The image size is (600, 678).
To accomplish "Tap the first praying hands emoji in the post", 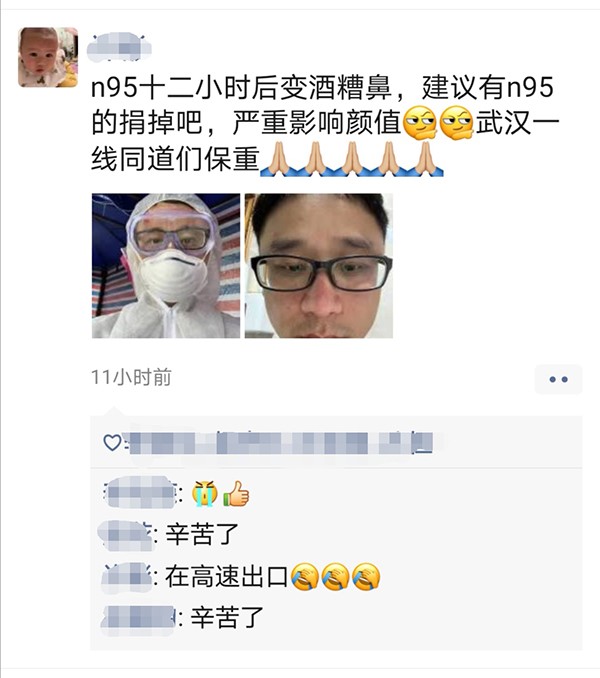I will click(x=278, y=159).
